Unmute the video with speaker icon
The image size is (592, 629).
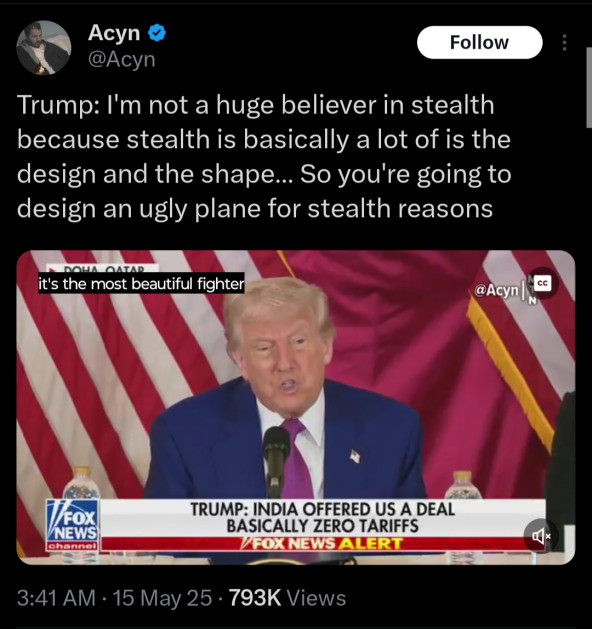pos(541,536)
